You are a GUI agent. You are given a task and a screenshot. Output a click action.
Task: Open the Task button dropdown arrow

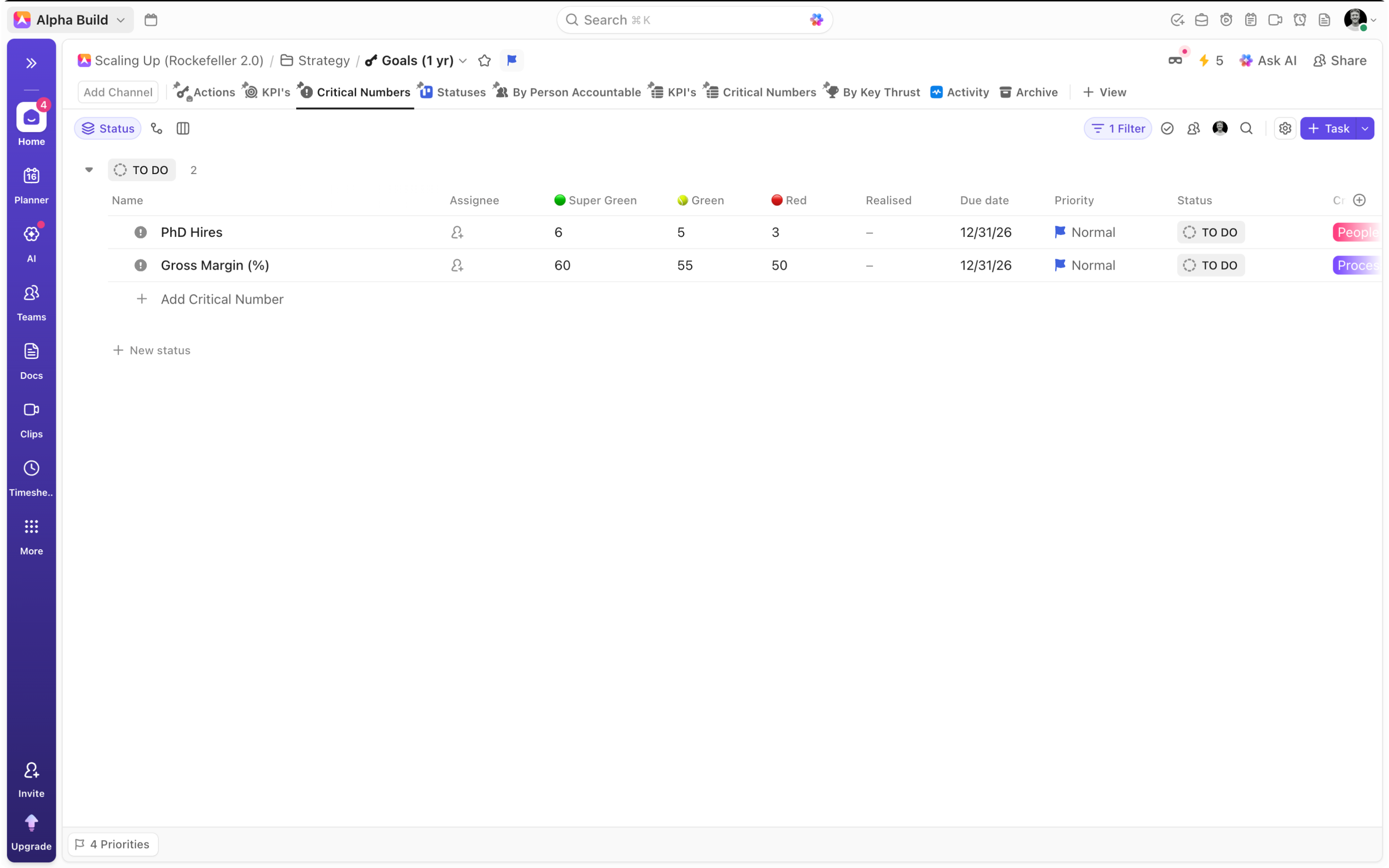click(1365, 129)
